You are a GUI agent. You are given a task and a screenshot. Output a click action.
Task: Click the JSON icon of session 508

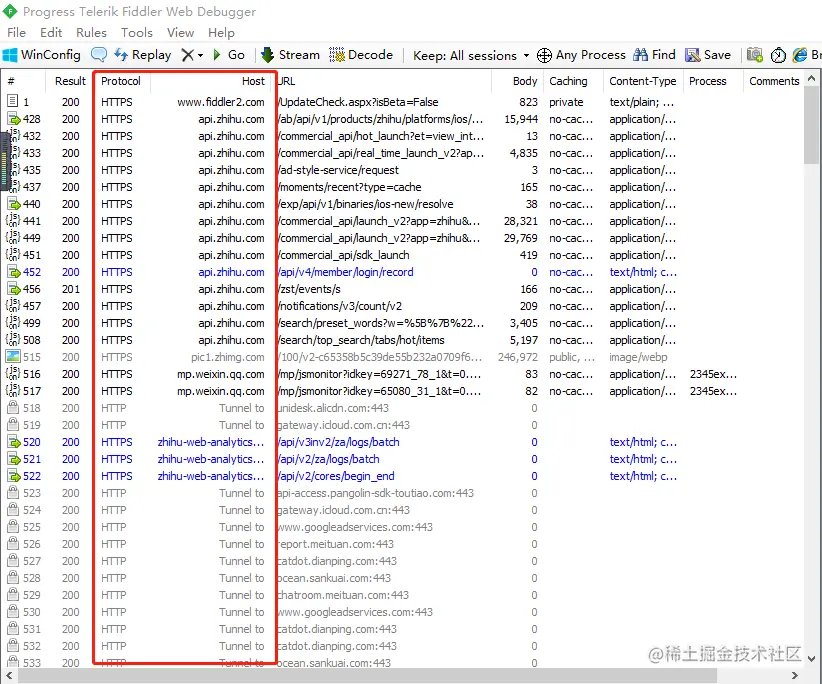pyautogui.click(x=13, y=340)
